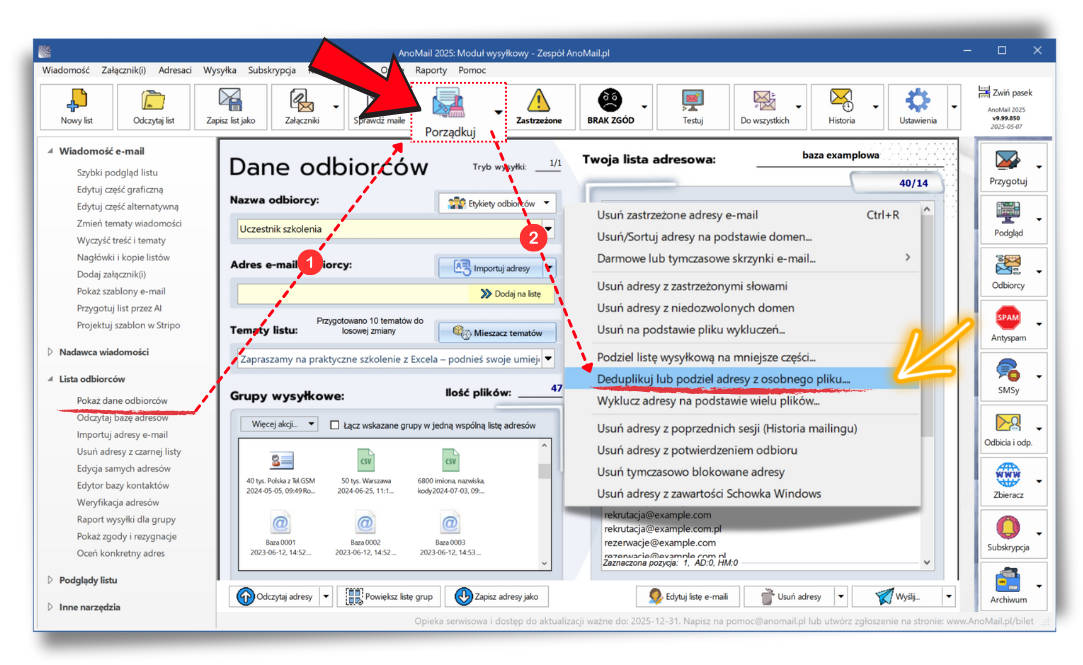Click the Odbicia i odp. sidebar icon

pyautogui.click(x=1008, y=423)
